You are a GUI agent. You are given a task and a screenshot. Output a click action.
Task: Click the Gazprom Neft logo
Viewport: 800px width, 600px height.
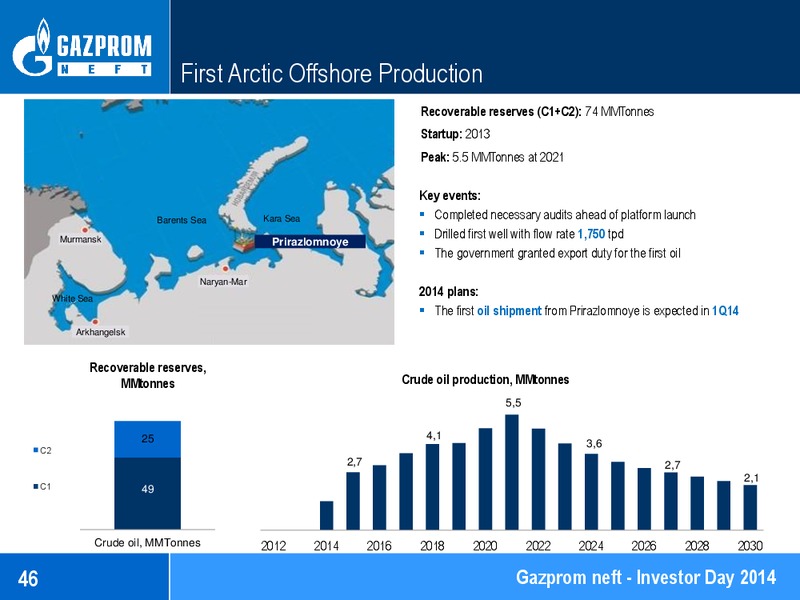click(x=83, y=47)
